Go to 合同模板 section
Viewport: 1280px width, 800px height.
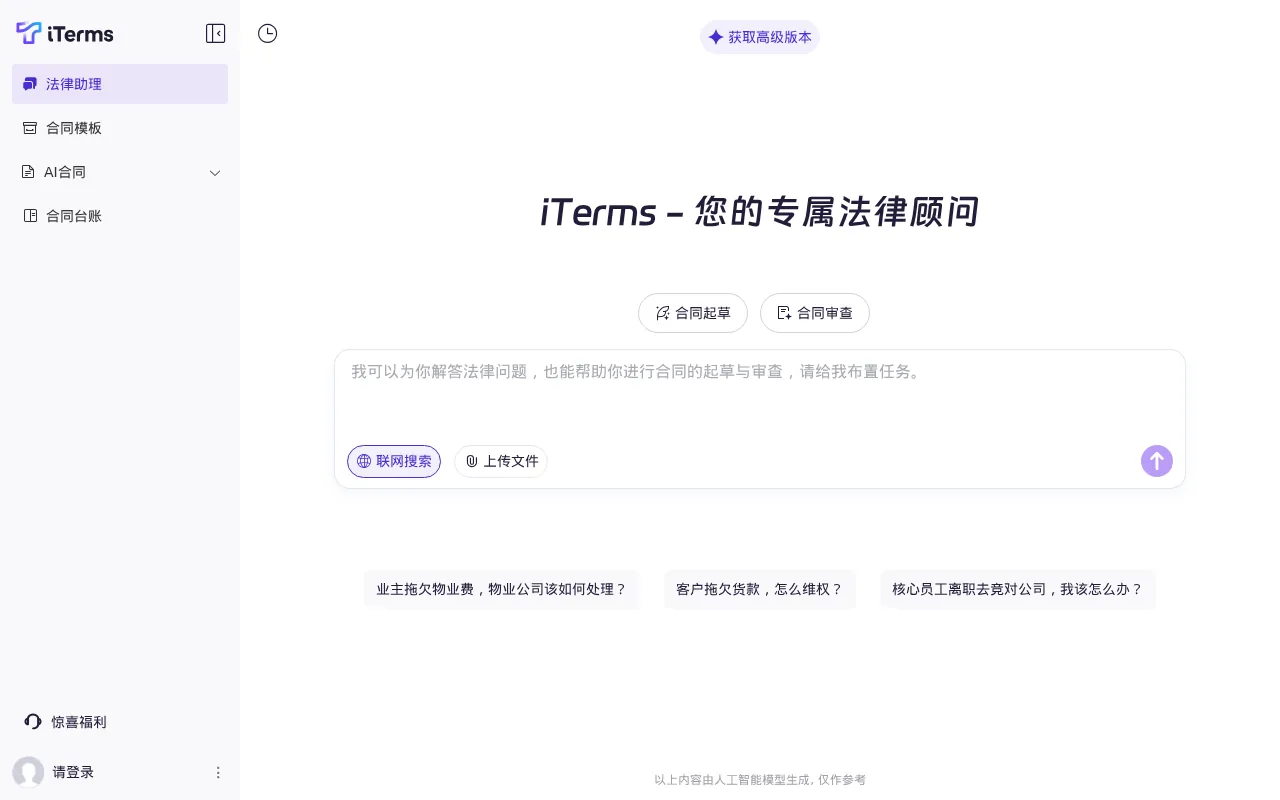click(120, 128)
